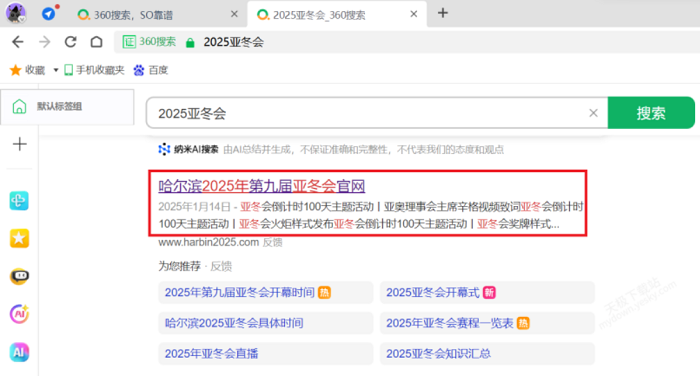Click the 360搜索 site certificate badge

(149, 42)
